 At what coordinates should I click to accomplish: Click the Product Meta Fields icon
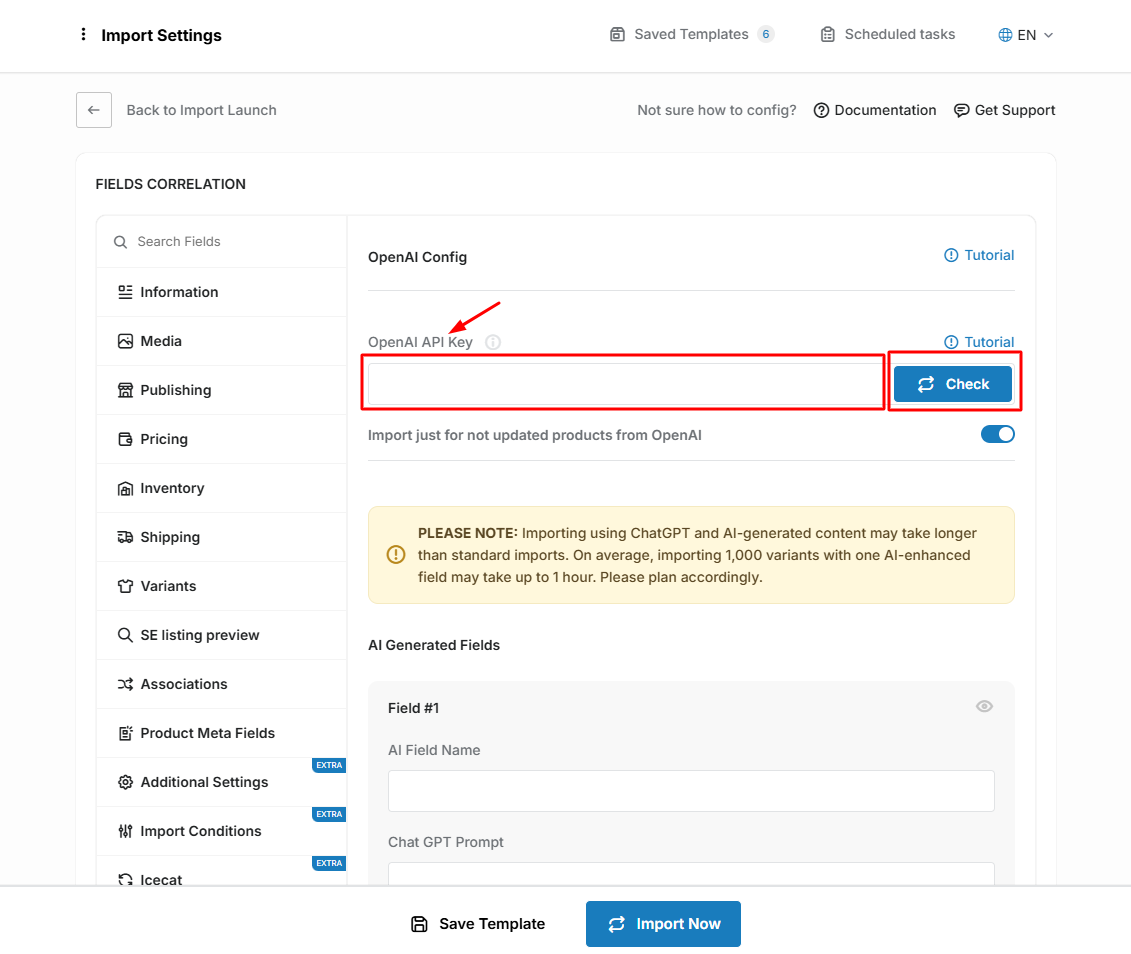pyautogui.click(x=126, y=733)
